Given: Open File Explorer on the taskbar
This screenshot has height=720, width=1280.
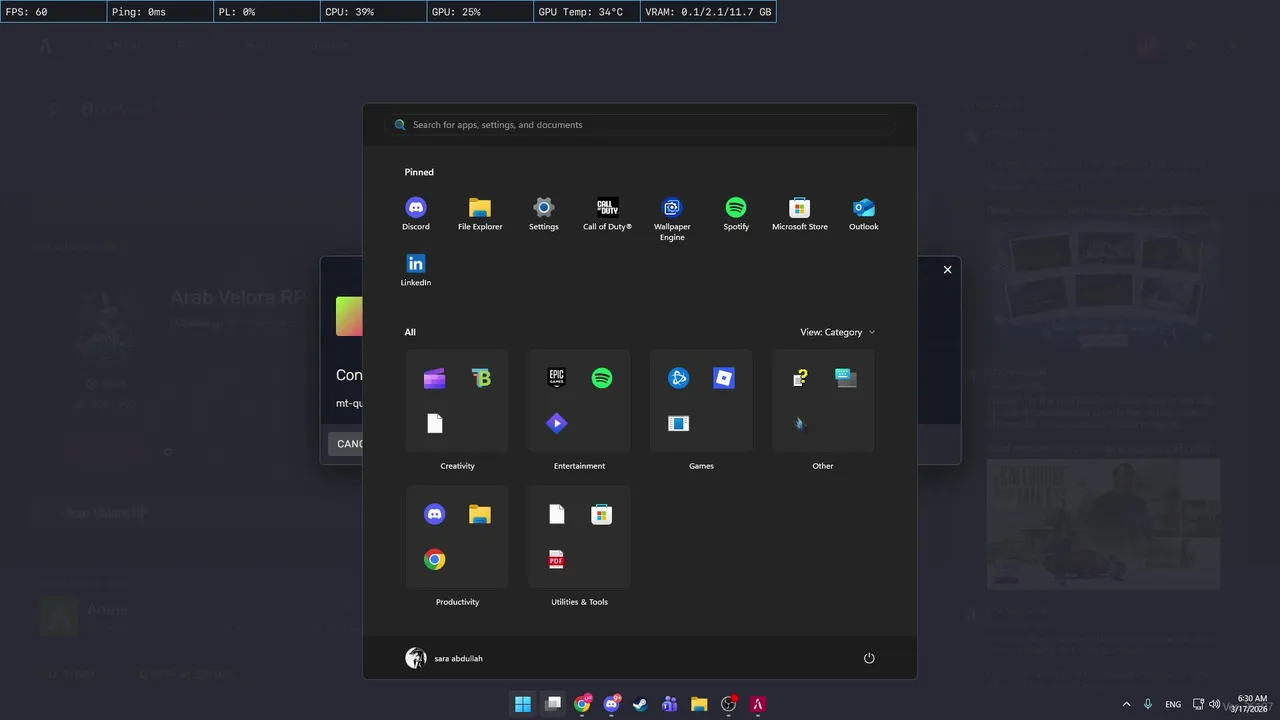Looking at the screenshot, I should tap(699, 704).
